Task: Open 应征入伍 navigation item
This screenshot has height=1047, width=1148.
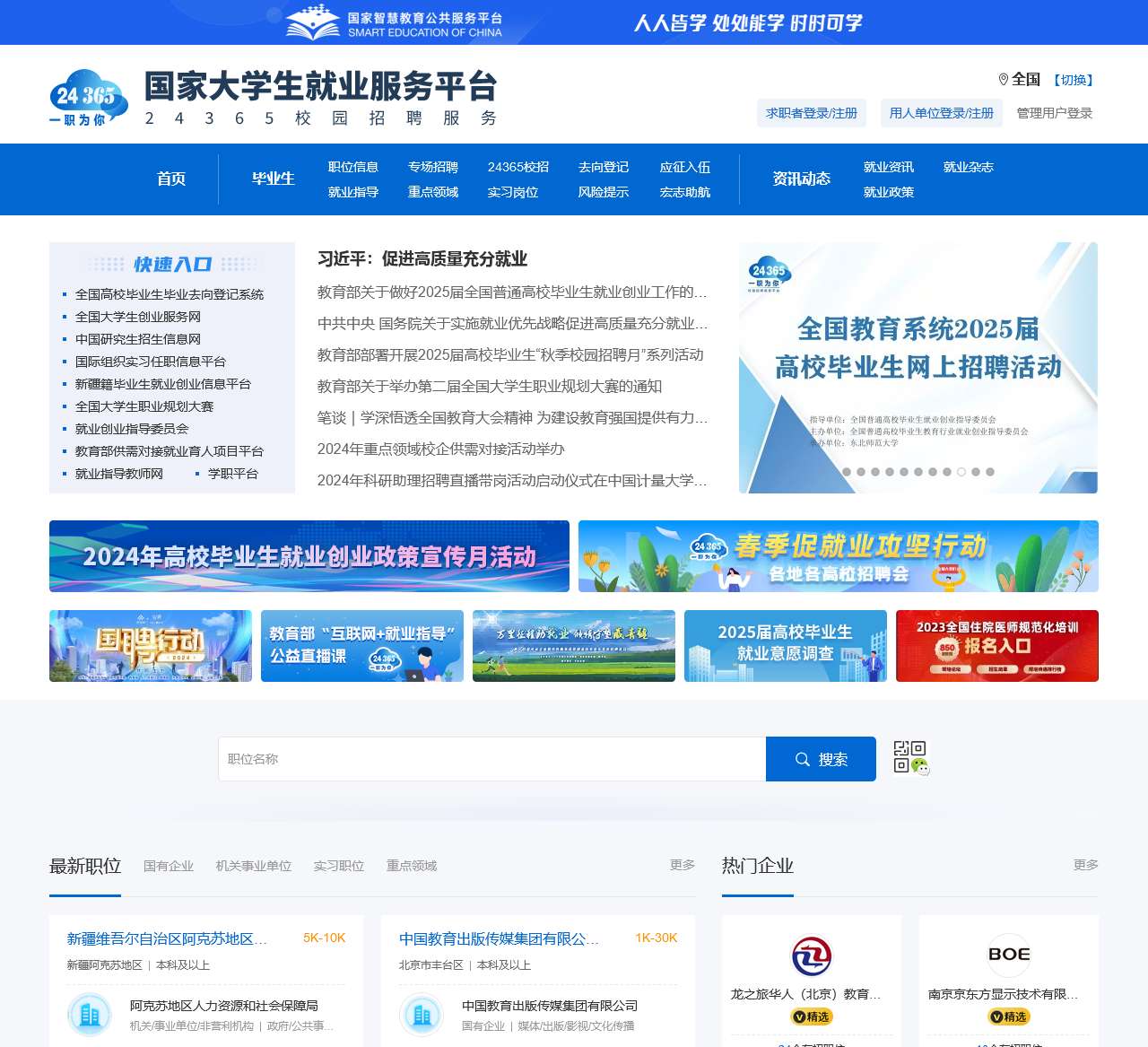Action: 685,167
